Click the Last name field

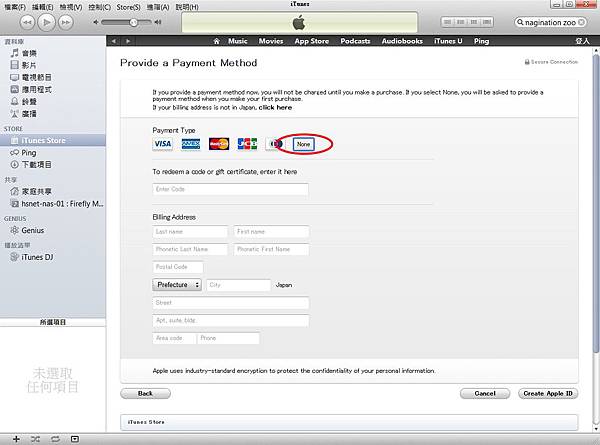190,231
